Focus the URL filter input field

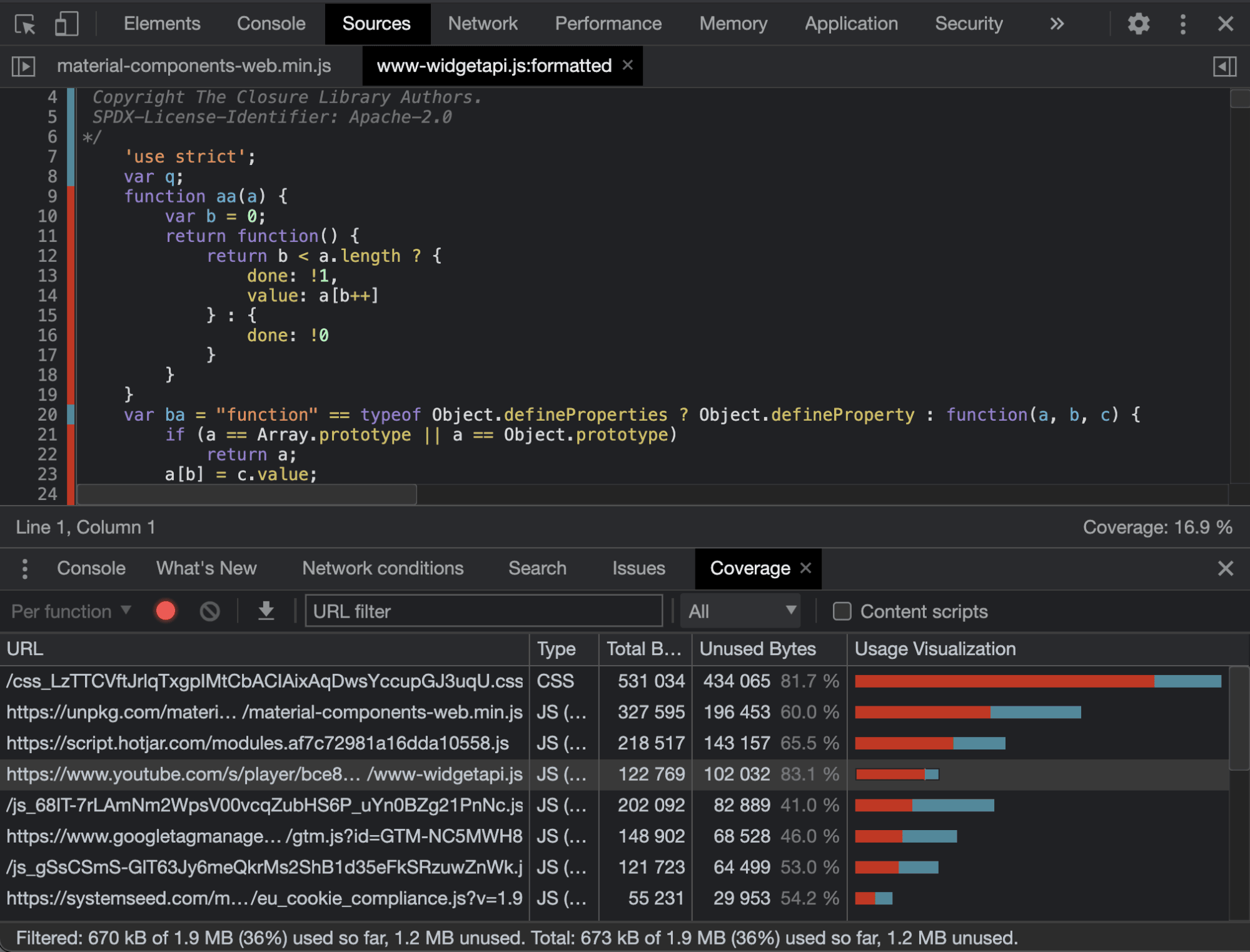coord(483,611)
